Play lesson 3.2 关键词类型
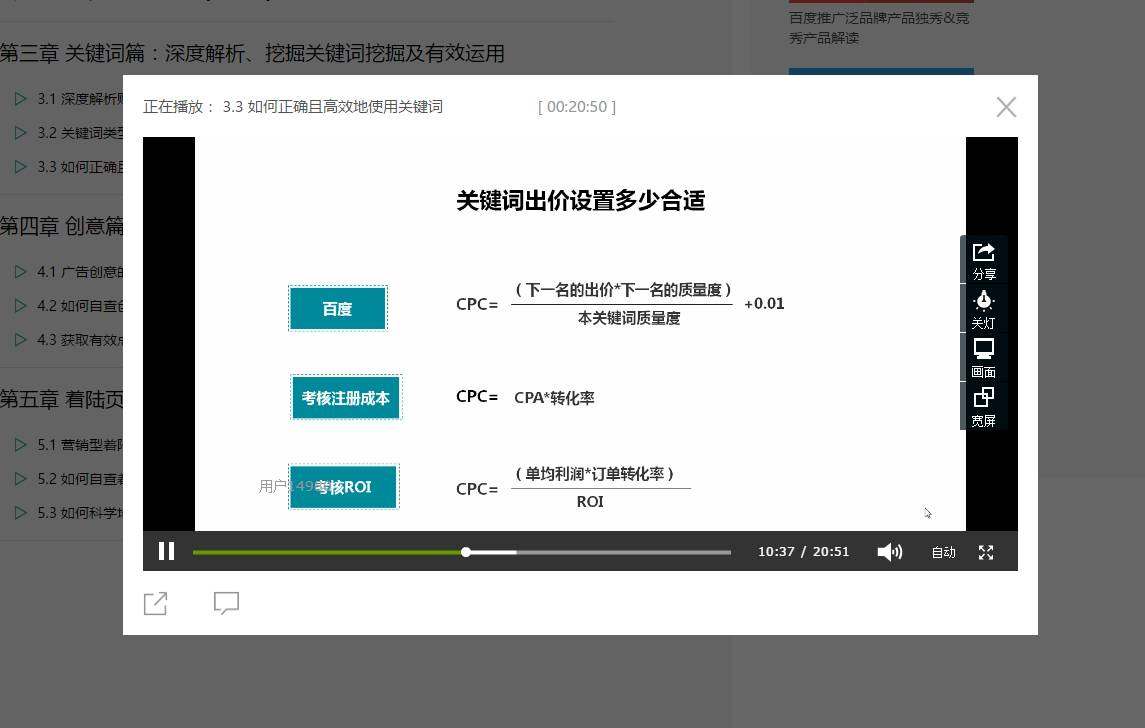Screen dimensions: 1145x728 click(x=80, y=133)
